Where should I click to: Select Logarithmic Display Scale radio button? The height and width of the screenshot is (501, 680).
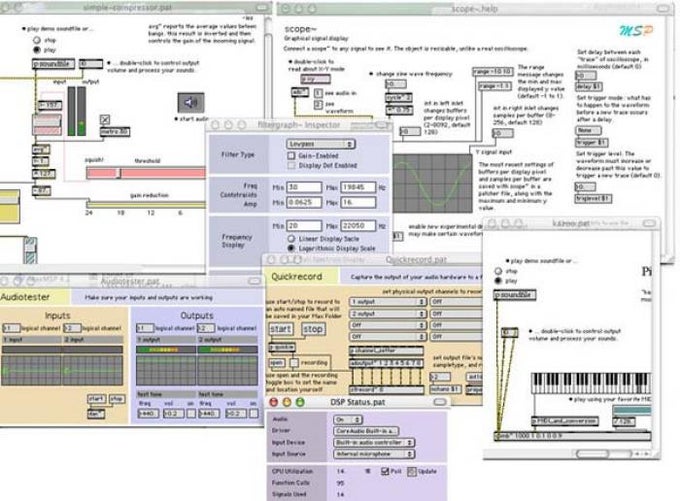point(291,249)
